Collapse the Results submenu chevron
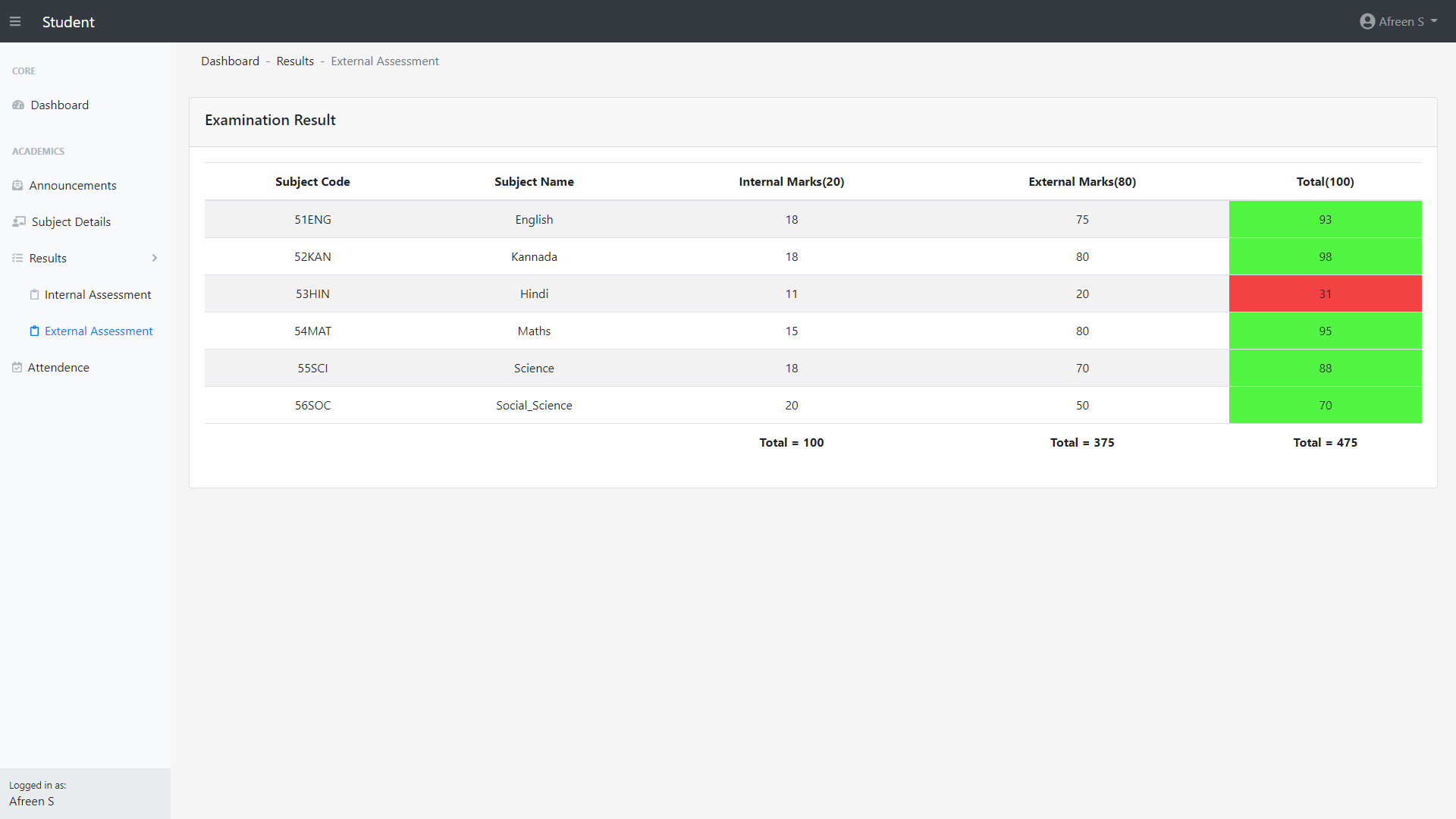The image size is (1456, 819). (155, 259)
